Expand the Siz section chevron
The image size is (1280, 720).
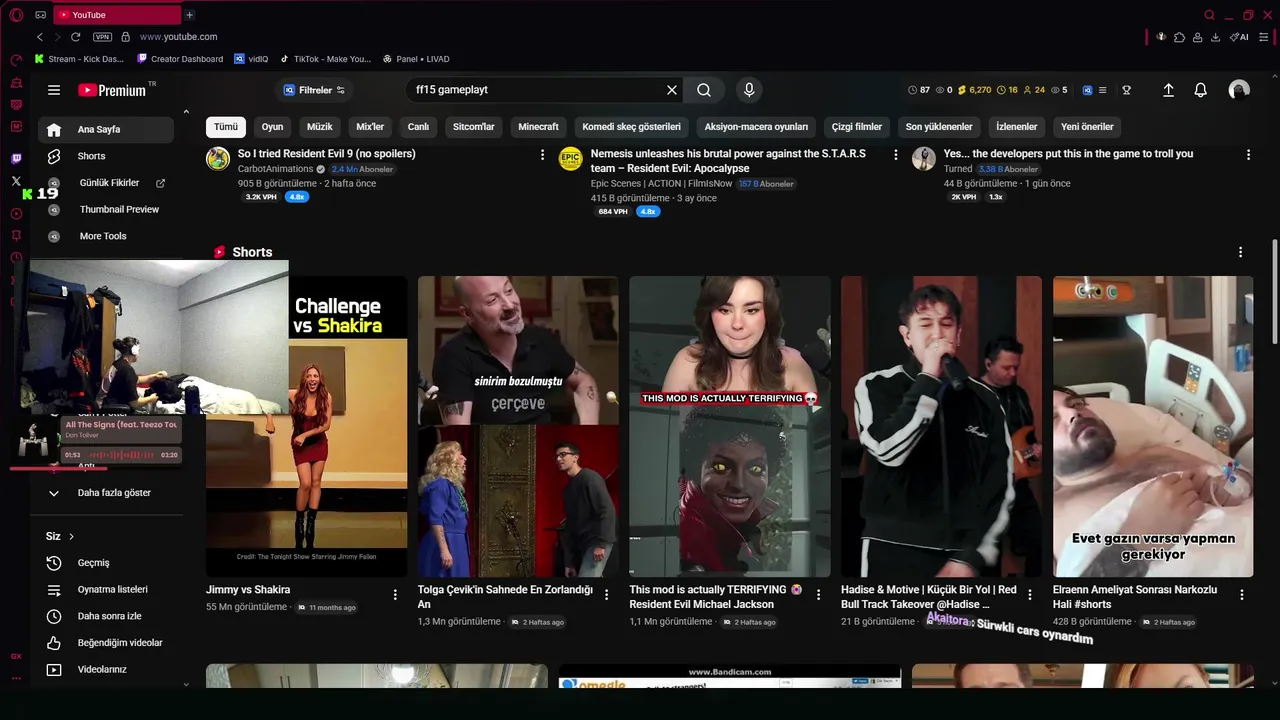pos(71,536)
